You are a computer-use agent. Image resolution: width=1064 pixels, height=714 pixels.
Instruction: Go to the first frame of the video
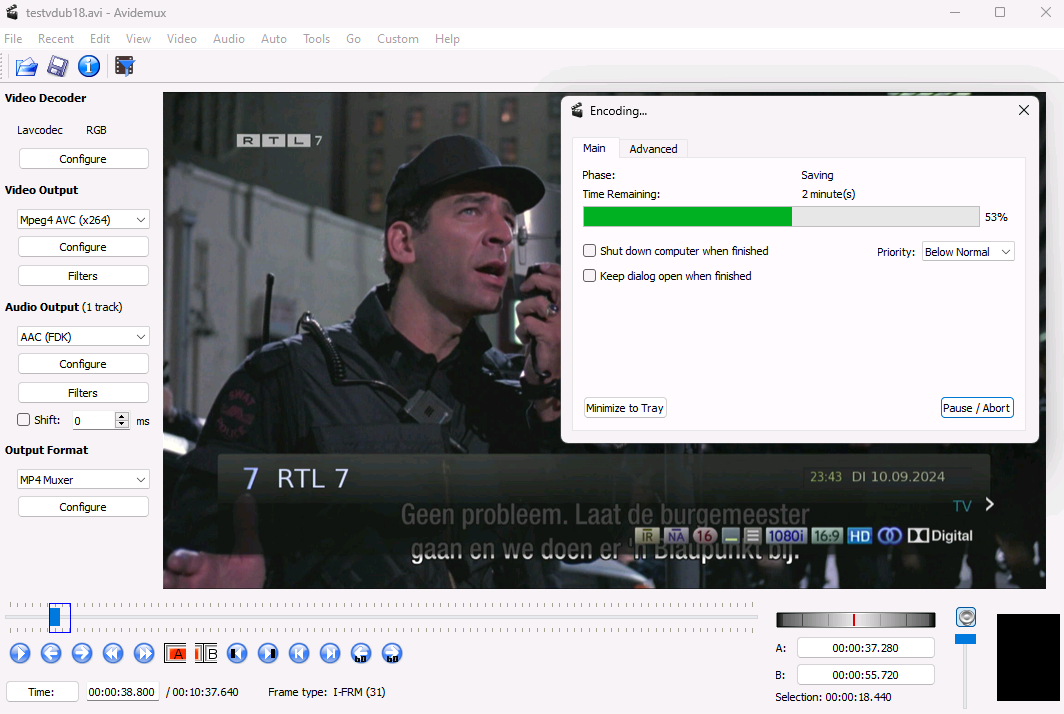299,653
